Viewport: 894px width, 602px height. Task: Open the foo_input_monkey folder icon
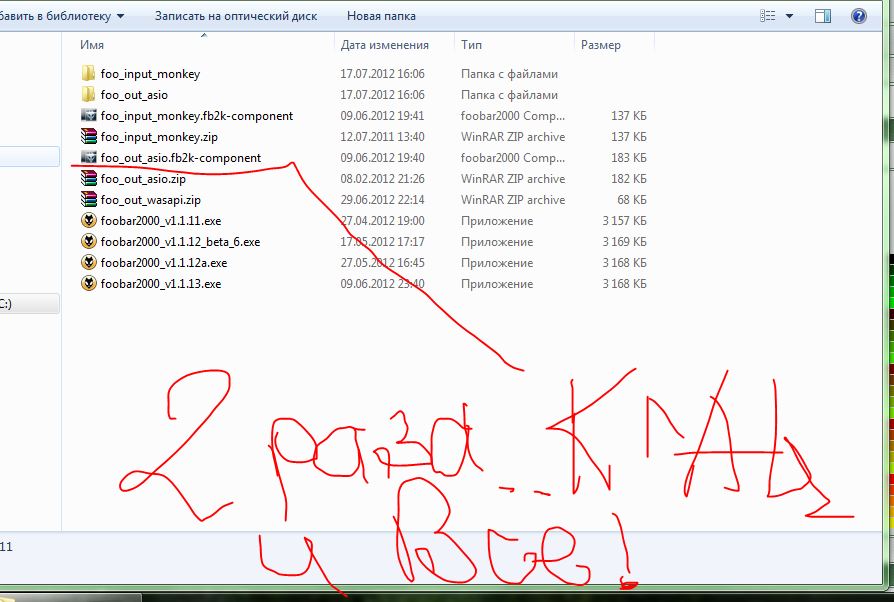click(x=88, y=74)
